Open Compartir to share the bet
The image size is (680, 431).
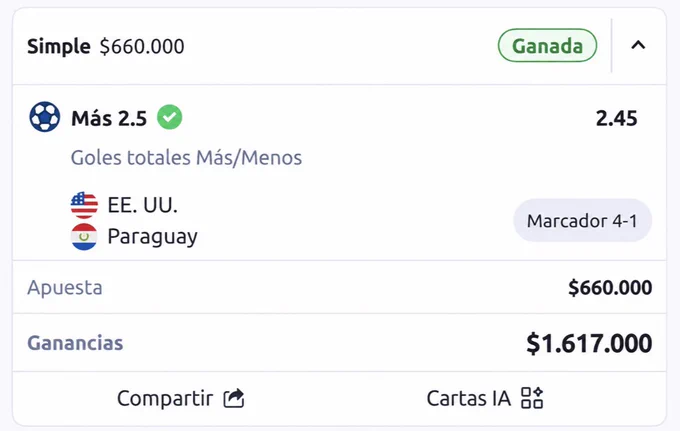pos(180,398)
